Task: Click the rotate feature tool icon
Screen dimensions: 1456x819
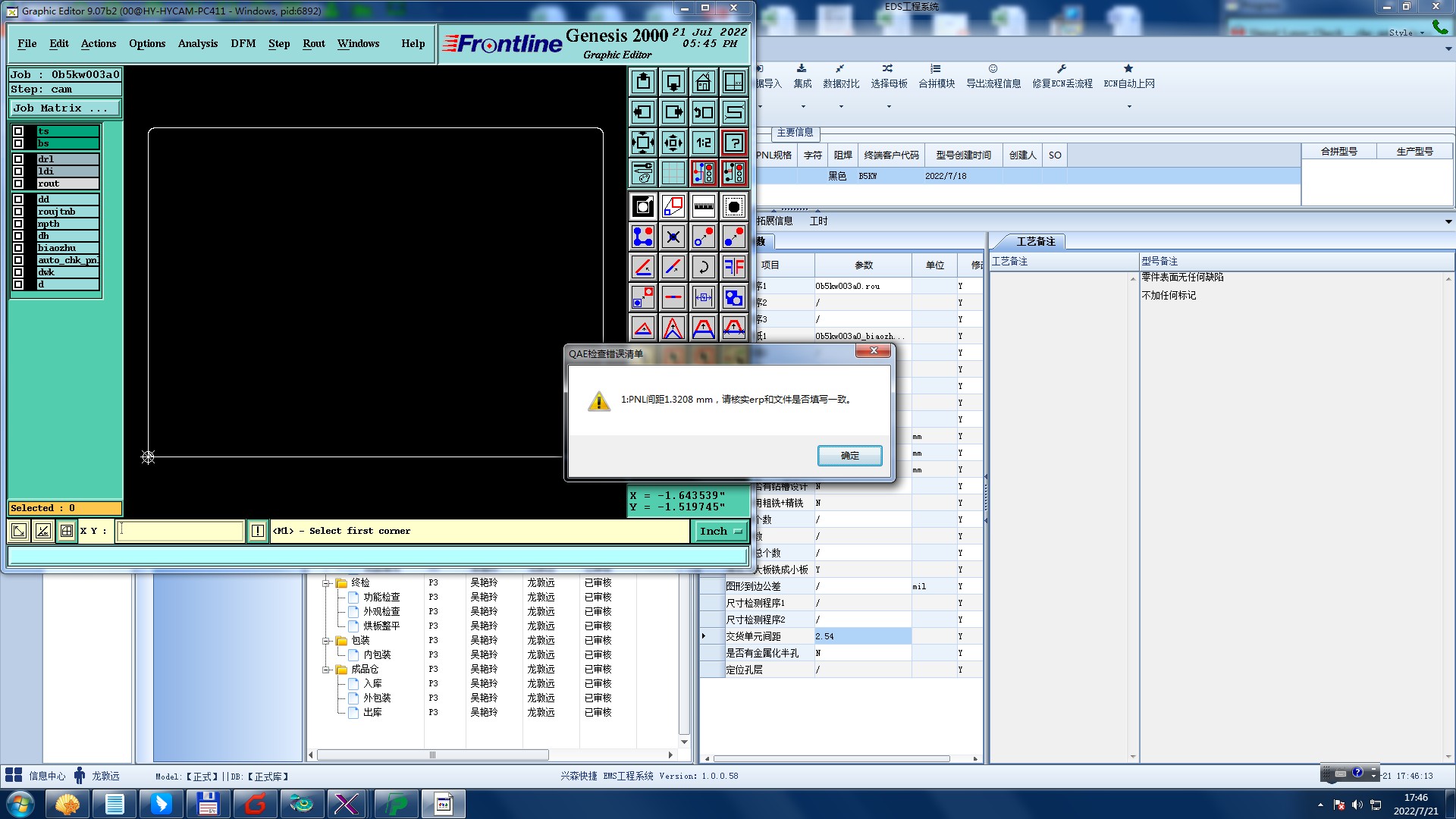Action: [x=703, y=267]
